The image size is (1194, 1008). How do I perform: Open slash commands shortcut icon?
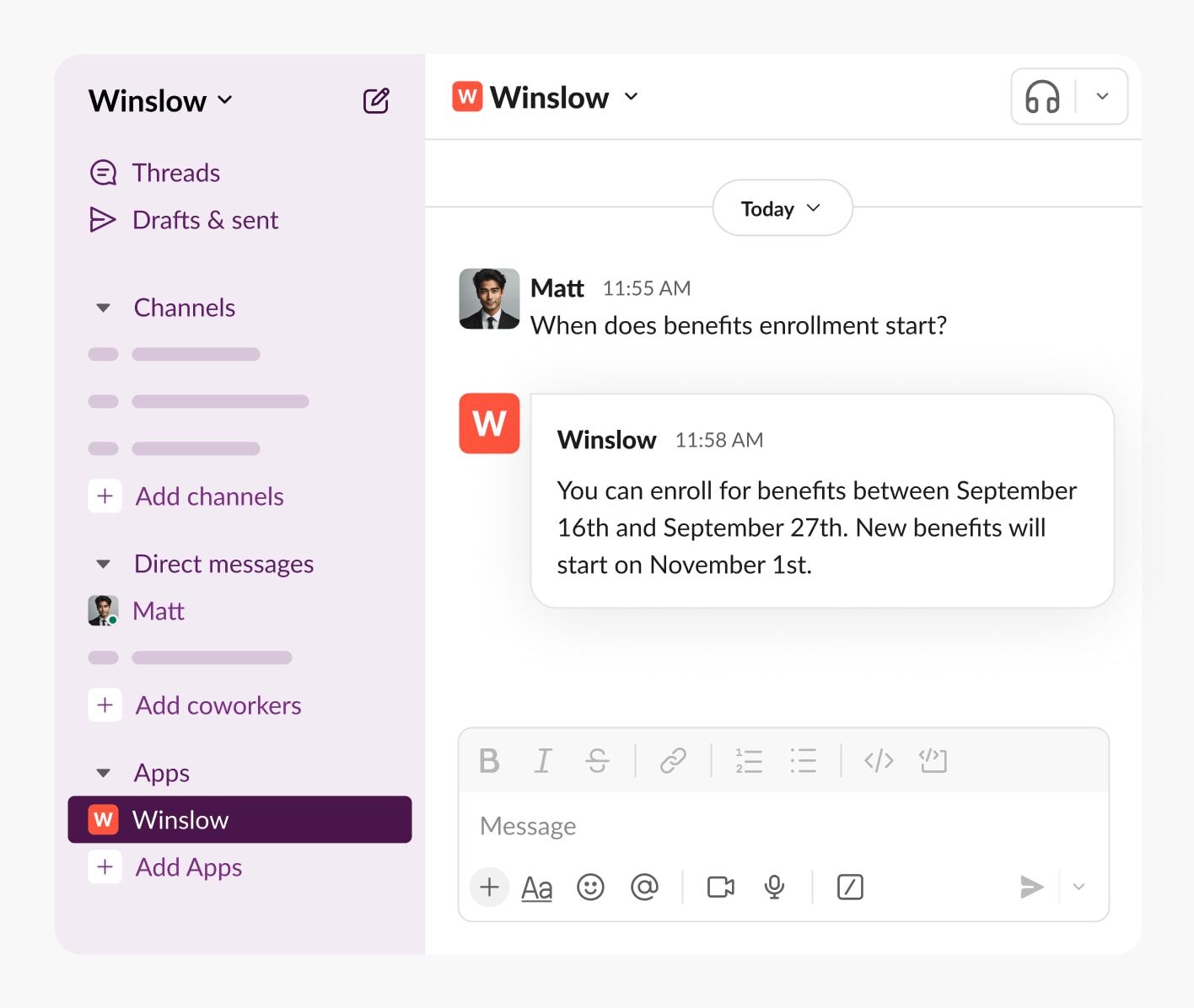point(850,887)
